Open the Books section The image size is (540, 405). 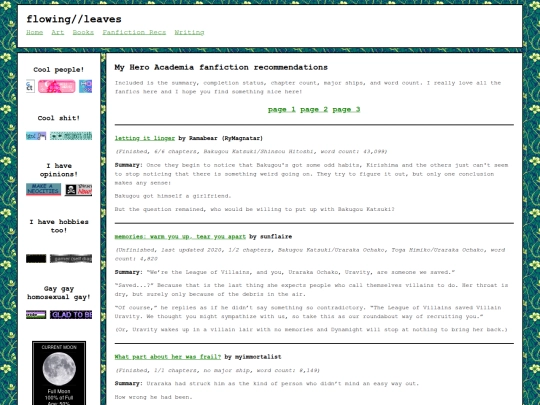coord(83,32)
